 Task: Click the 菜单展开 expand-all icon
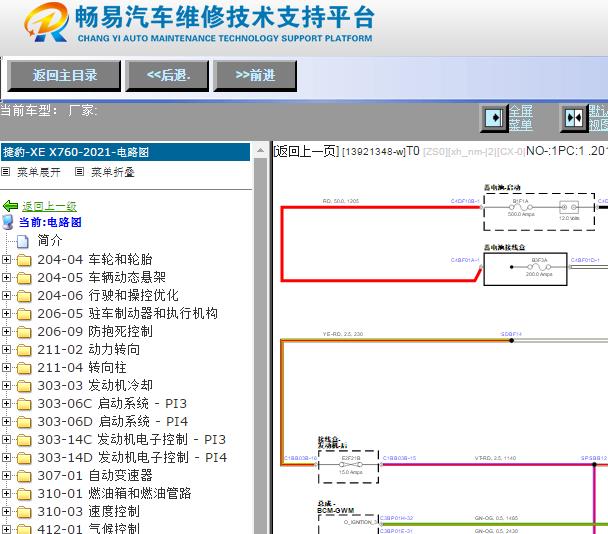coord(5,171)
